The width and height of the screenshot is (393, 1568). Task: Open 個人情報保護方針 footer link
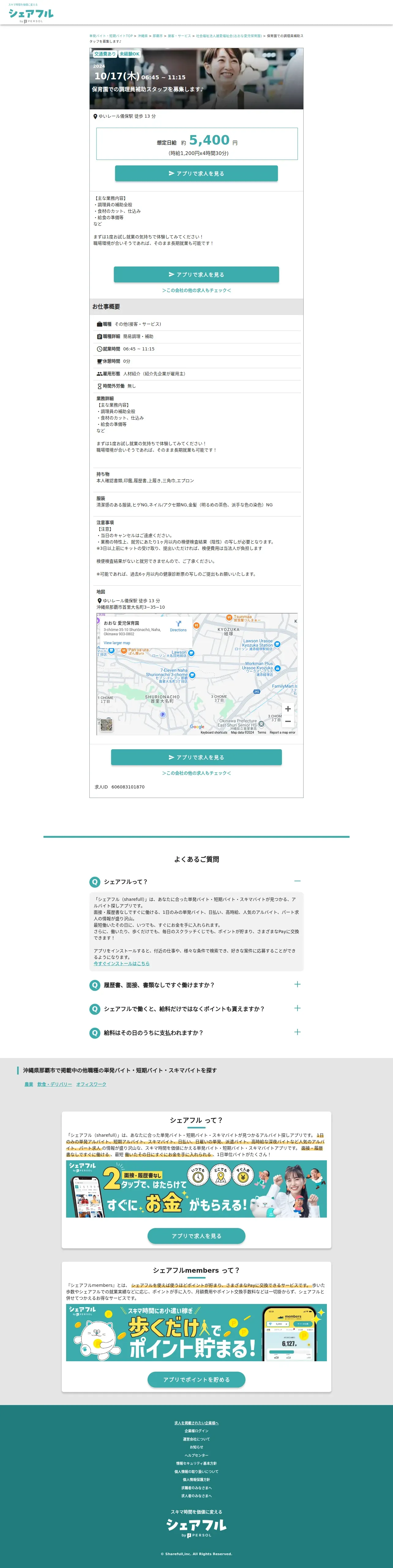pyautogui.click(x=196, y=1479)
